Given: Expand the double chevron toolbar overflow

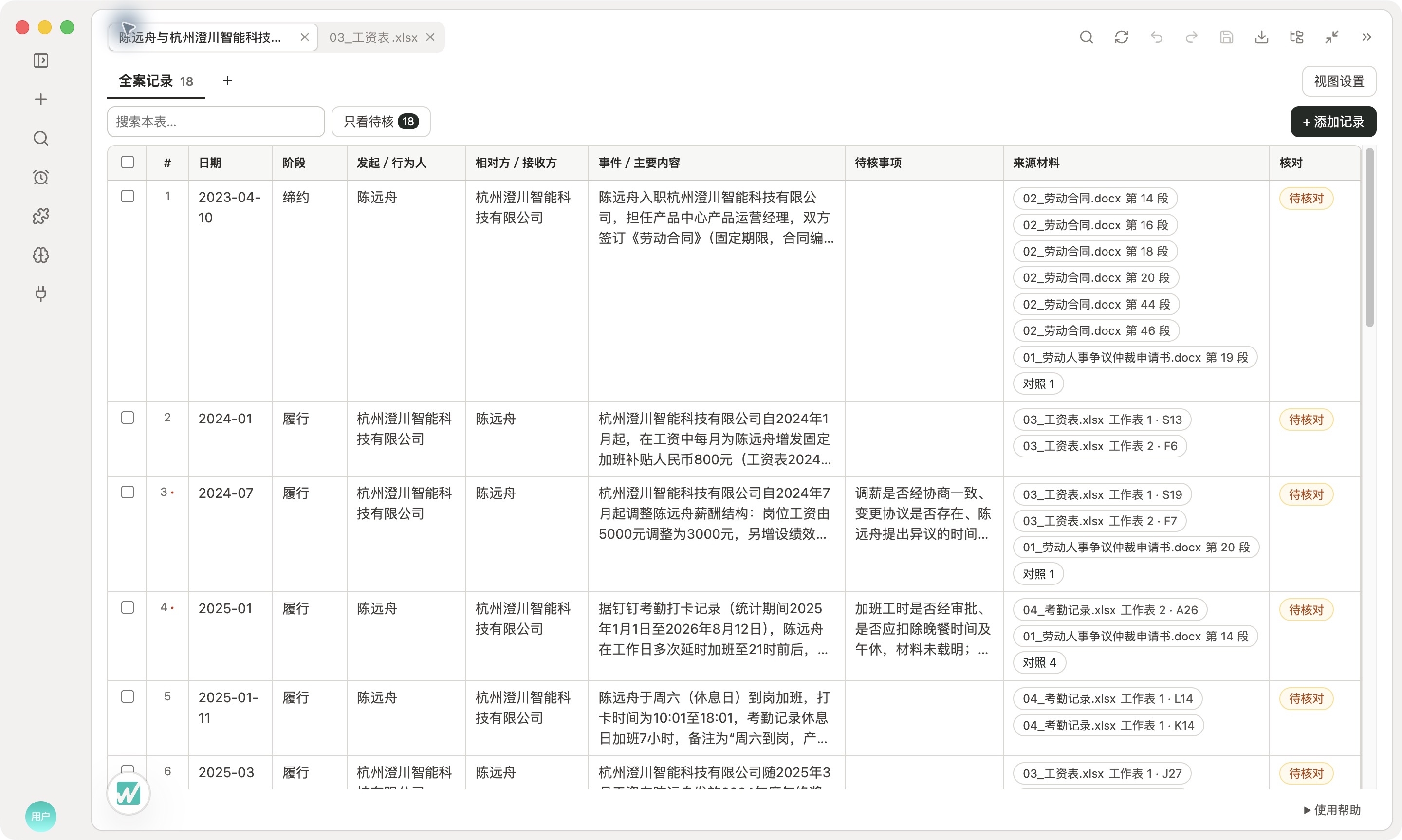Looking at the screenshot, I should point(1367,37).
